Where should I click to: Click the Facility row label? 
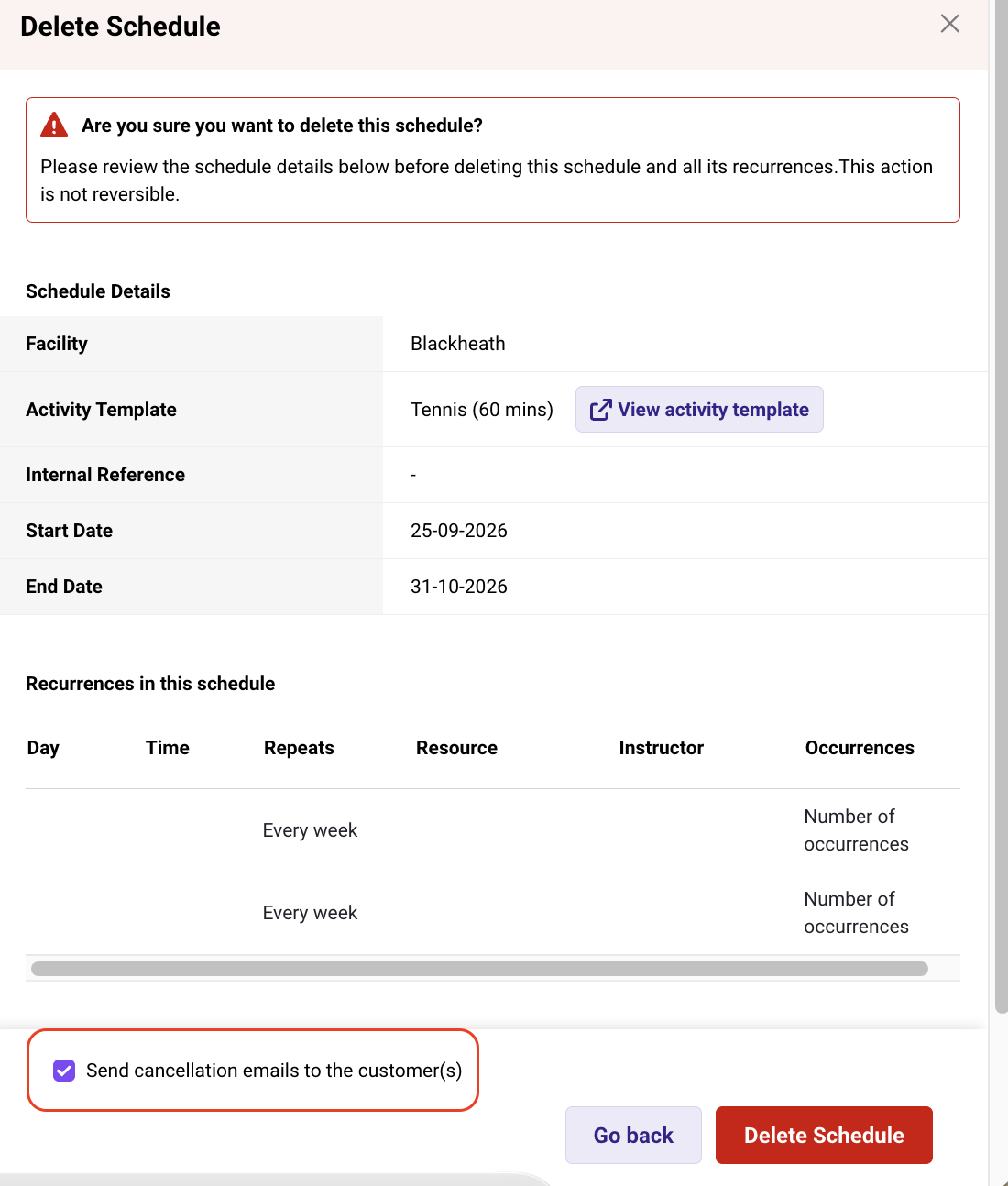(57, 344)
